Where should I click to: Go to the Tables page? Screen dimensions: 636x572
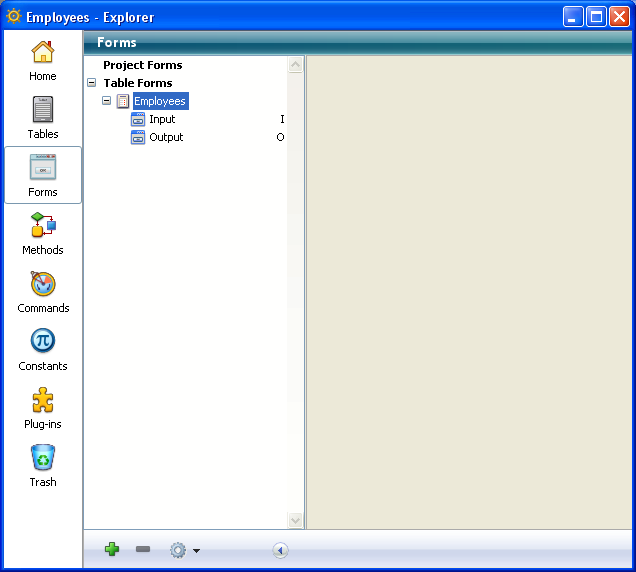click(x=43, y=118)
